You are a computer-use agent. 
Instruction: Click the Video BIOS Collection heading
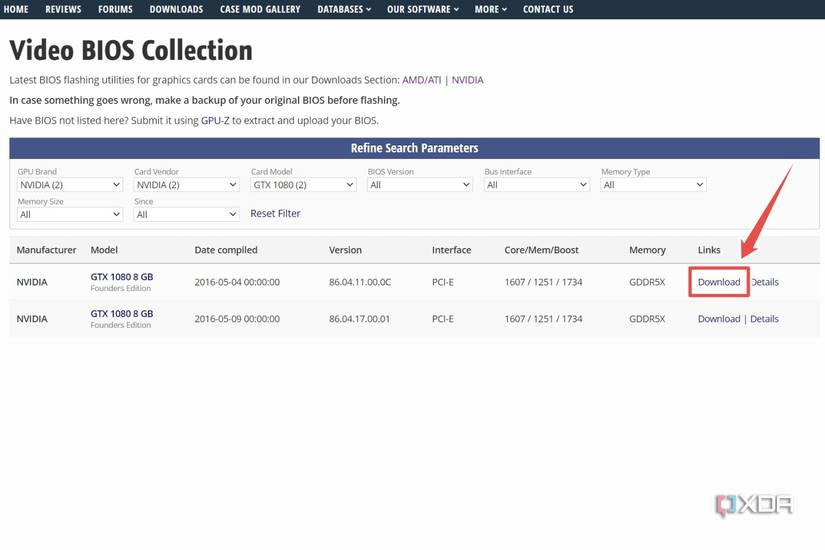coord(131,51)
